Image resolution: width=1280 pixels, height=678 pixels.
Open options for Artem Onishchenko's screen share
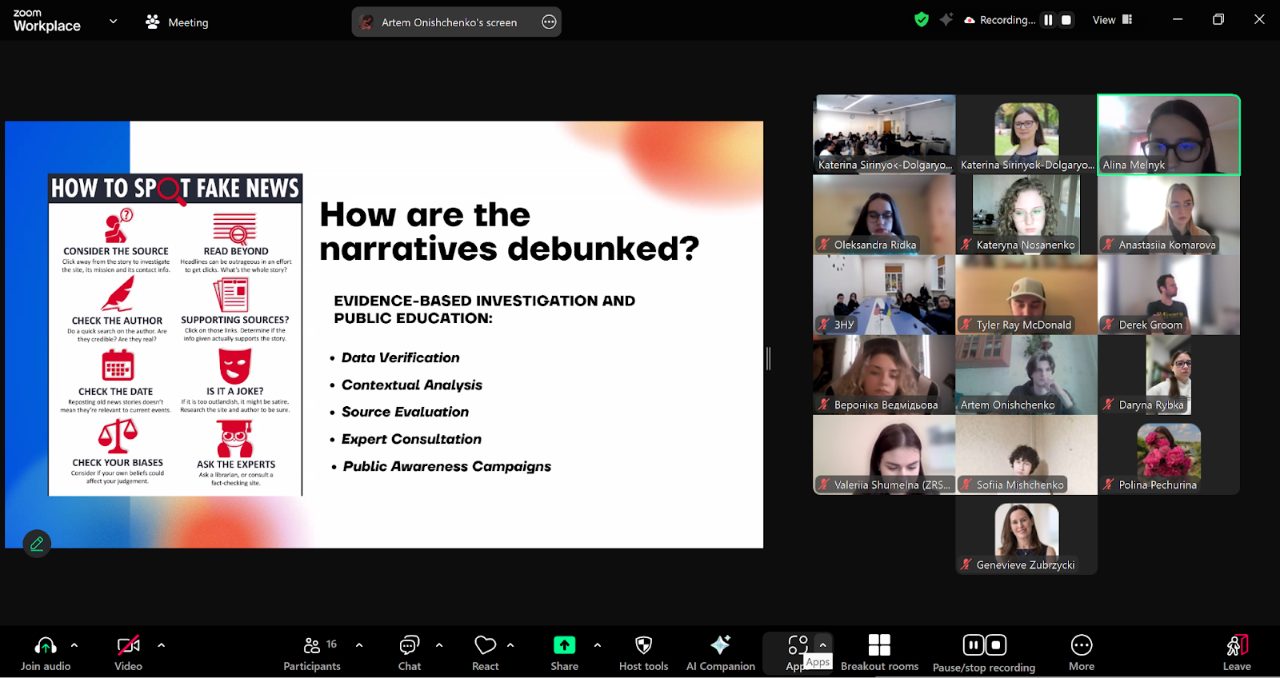tap(549, 22)
